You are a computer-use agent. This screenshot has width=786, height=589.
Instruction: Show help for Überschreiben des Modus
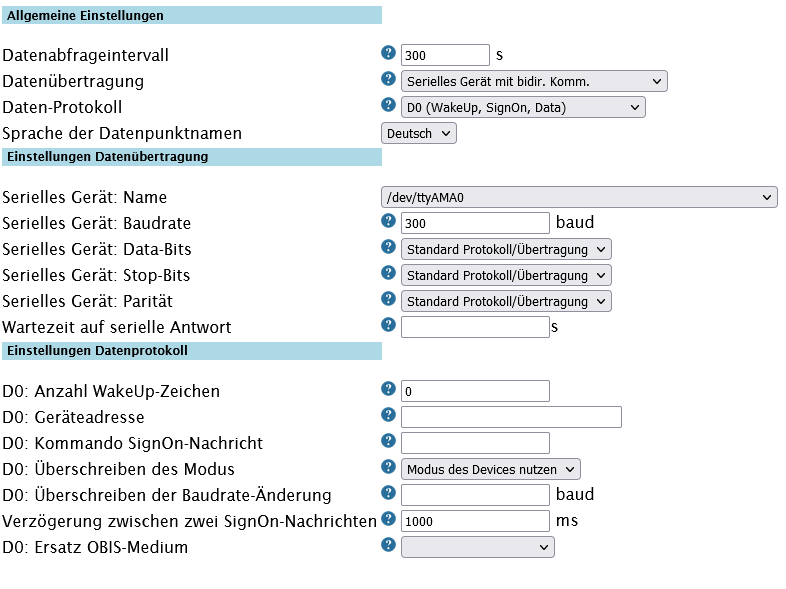coord(388,467)
